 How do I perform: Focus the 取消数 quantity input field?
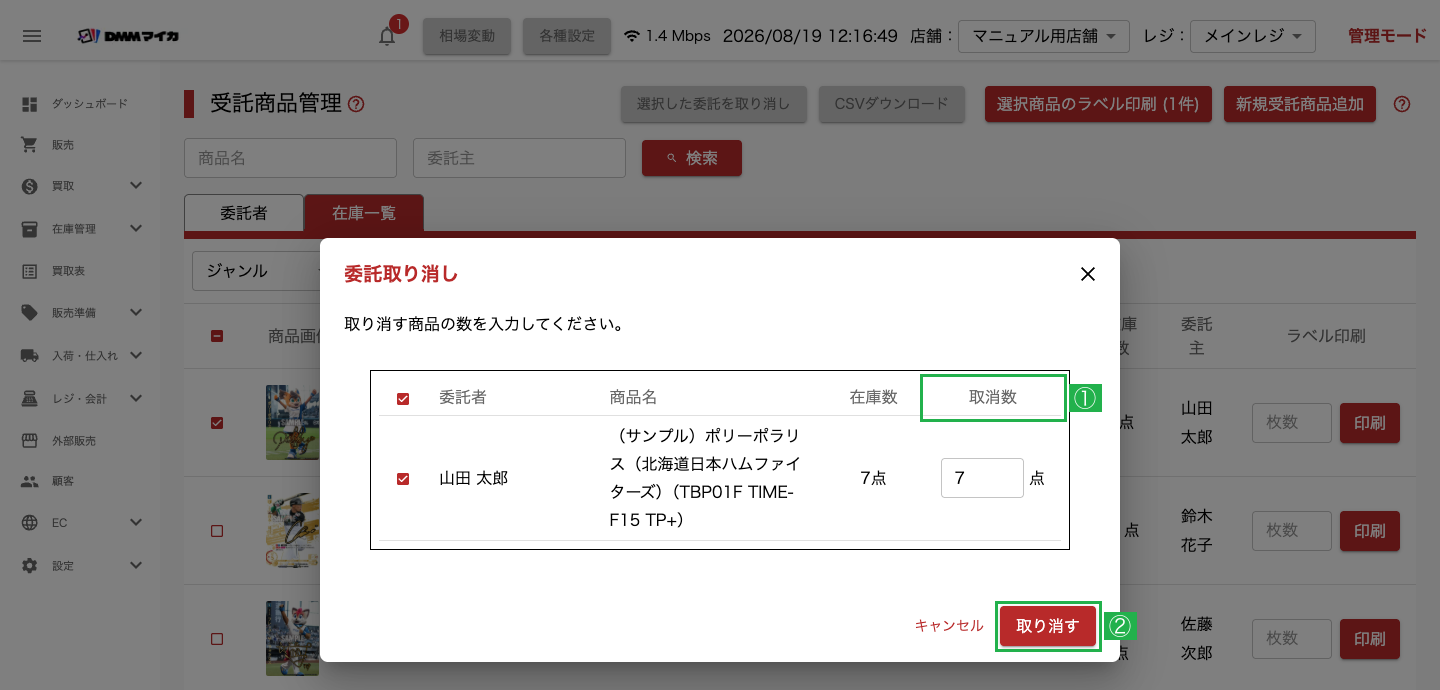tap(982, 478)
